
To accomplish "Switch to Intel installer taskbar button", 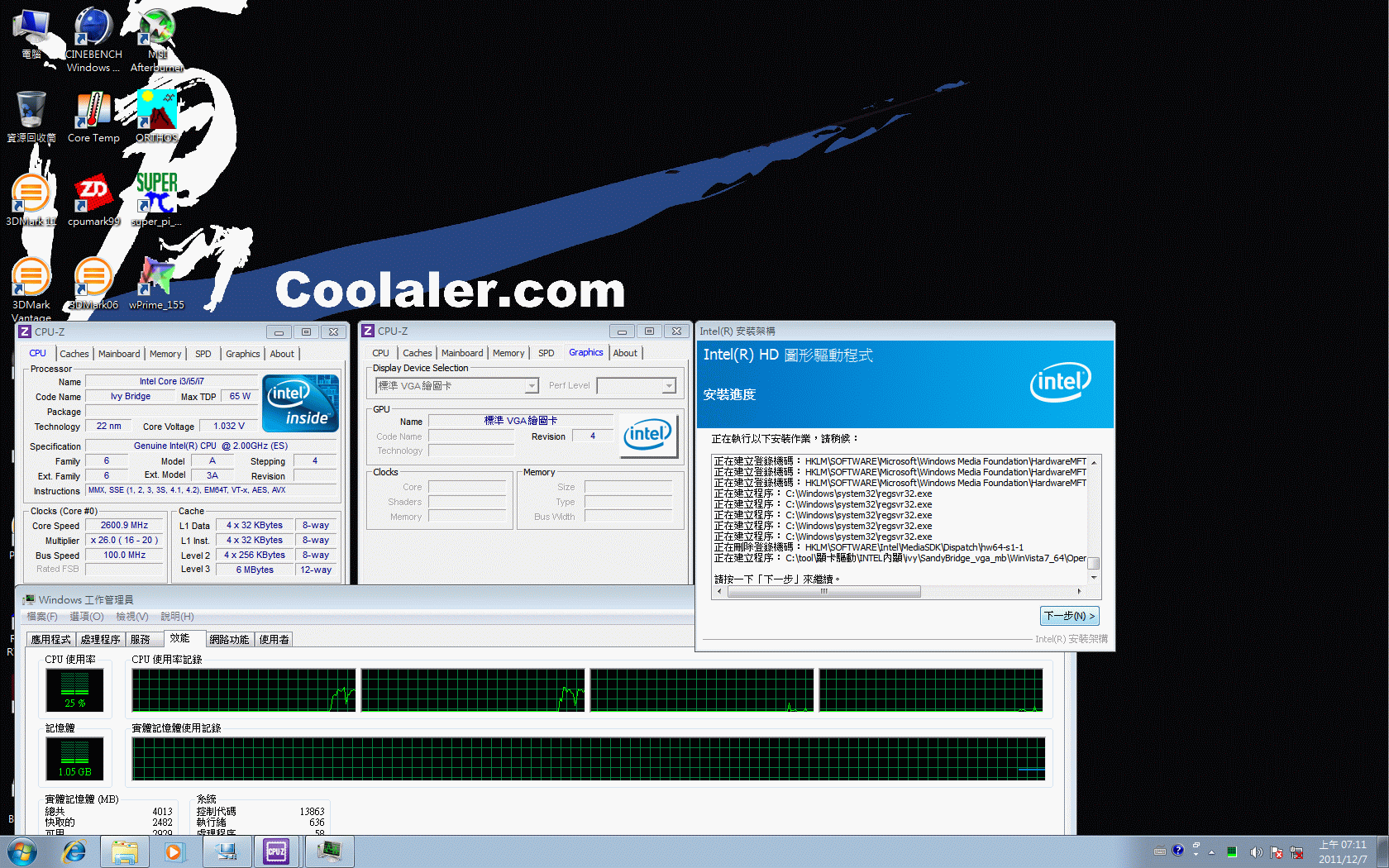I will [226, 851].
